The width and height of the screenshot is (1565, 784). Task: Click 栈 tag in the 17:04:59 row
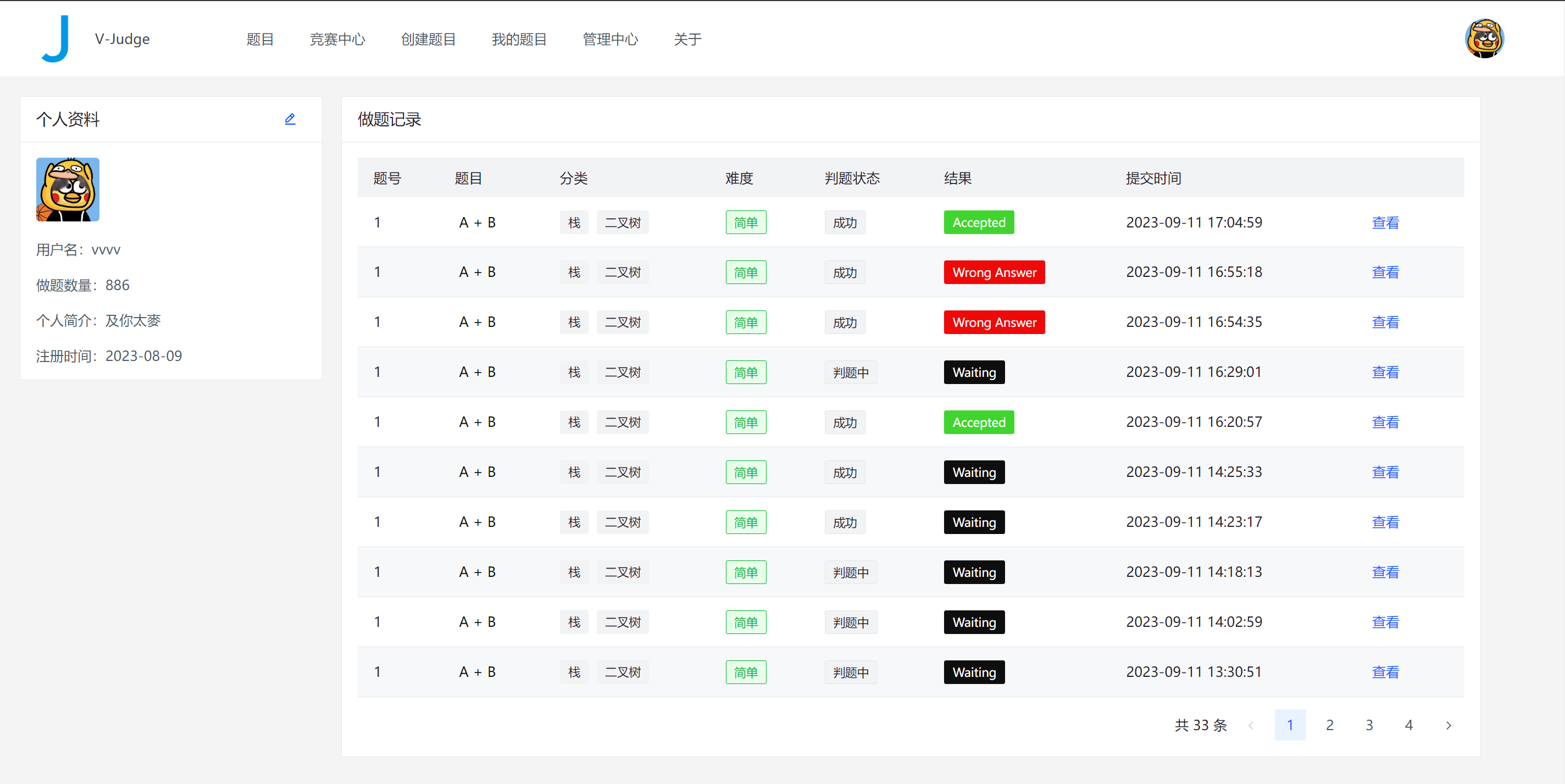click(x=574, y=223)
